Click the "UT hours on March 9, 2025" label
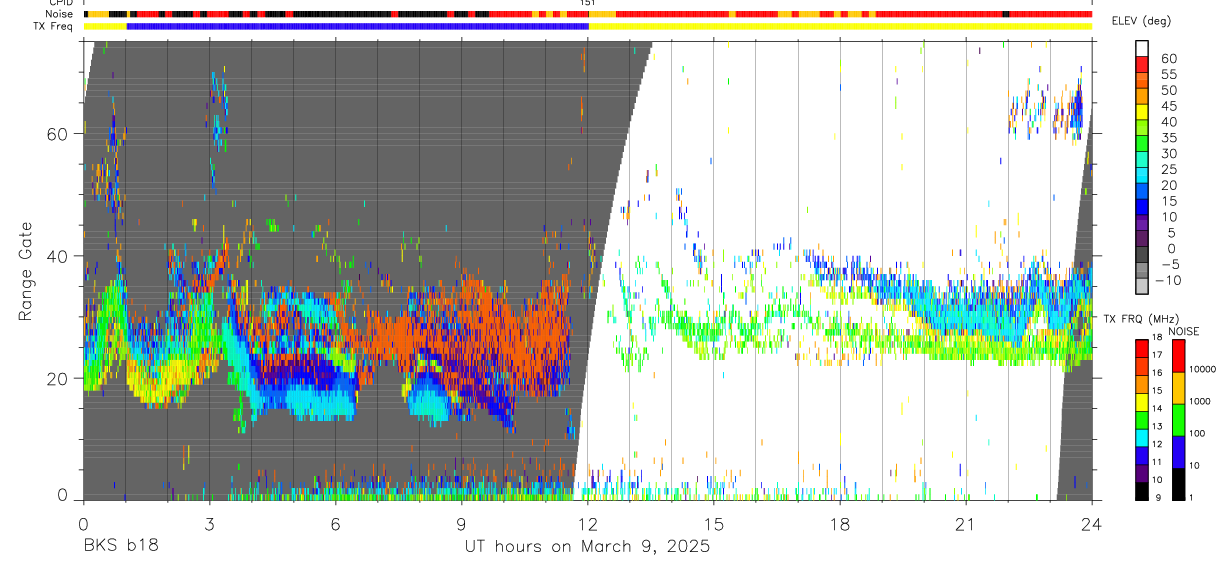This screenshot has height=567, width=1228. tap(587, 547)
